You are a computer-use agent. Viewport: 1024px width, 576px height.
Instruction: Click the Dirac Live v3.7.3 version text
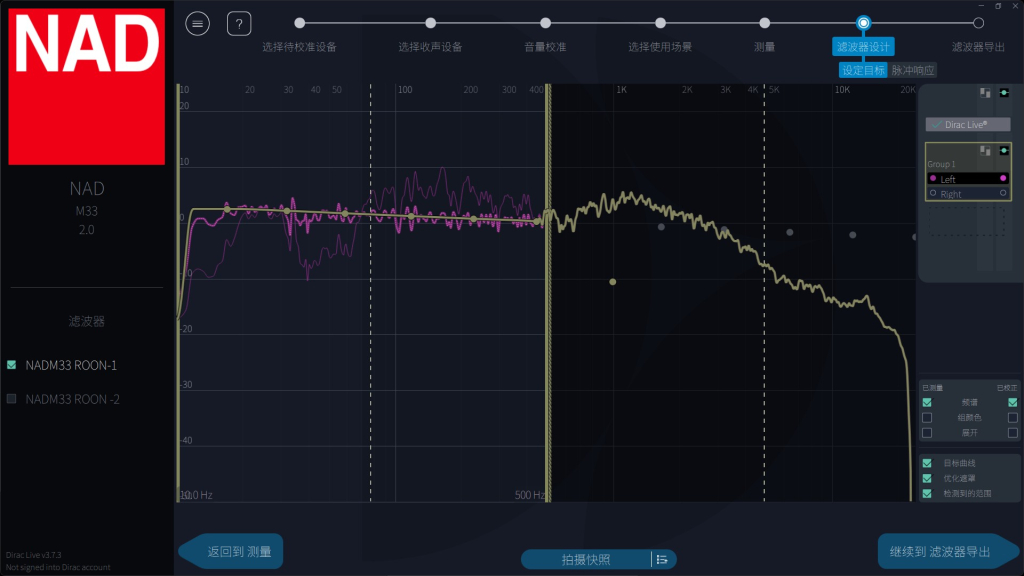tap(33, 555)
